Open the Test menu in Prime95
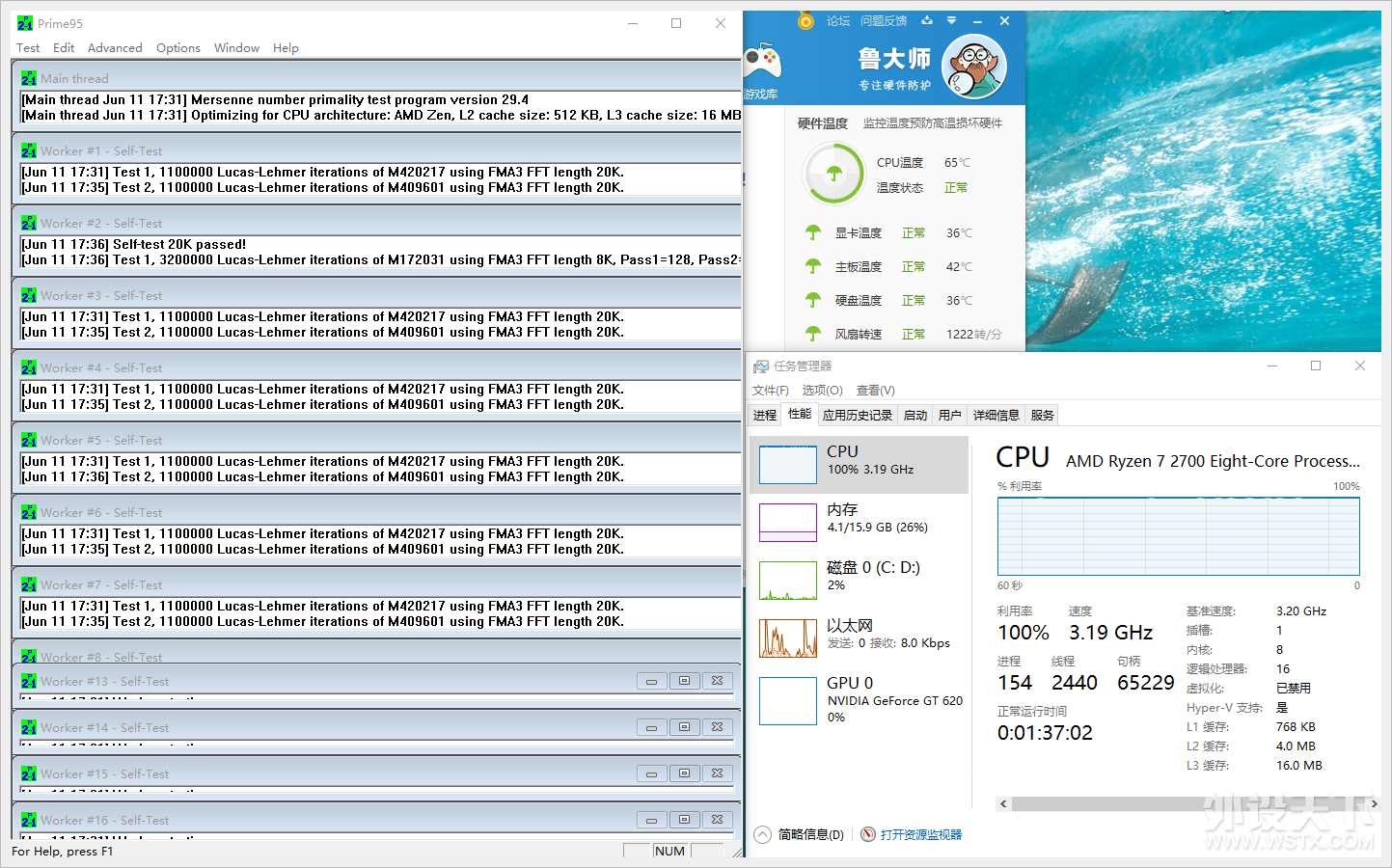 [x=28, y=47]
